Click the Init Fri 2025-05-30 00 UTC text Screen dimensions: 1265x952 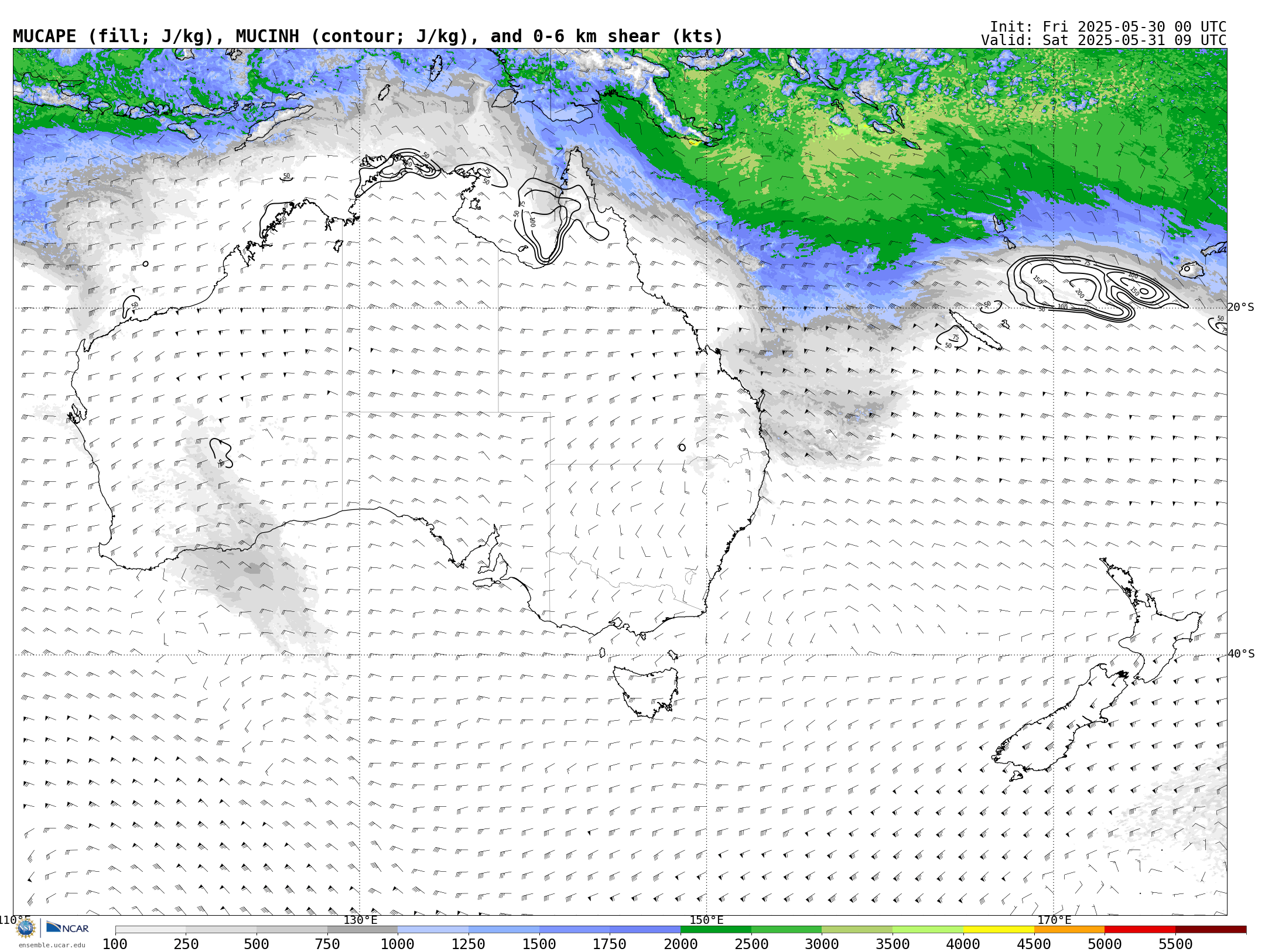(x=1108, y=27)
